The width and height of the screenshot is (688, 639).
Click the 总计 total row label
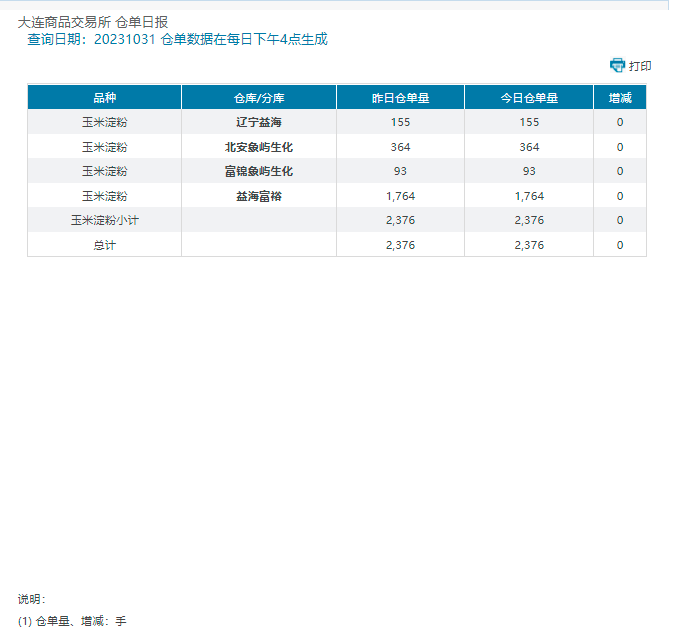pyautogui.click(x=104, y=245)
